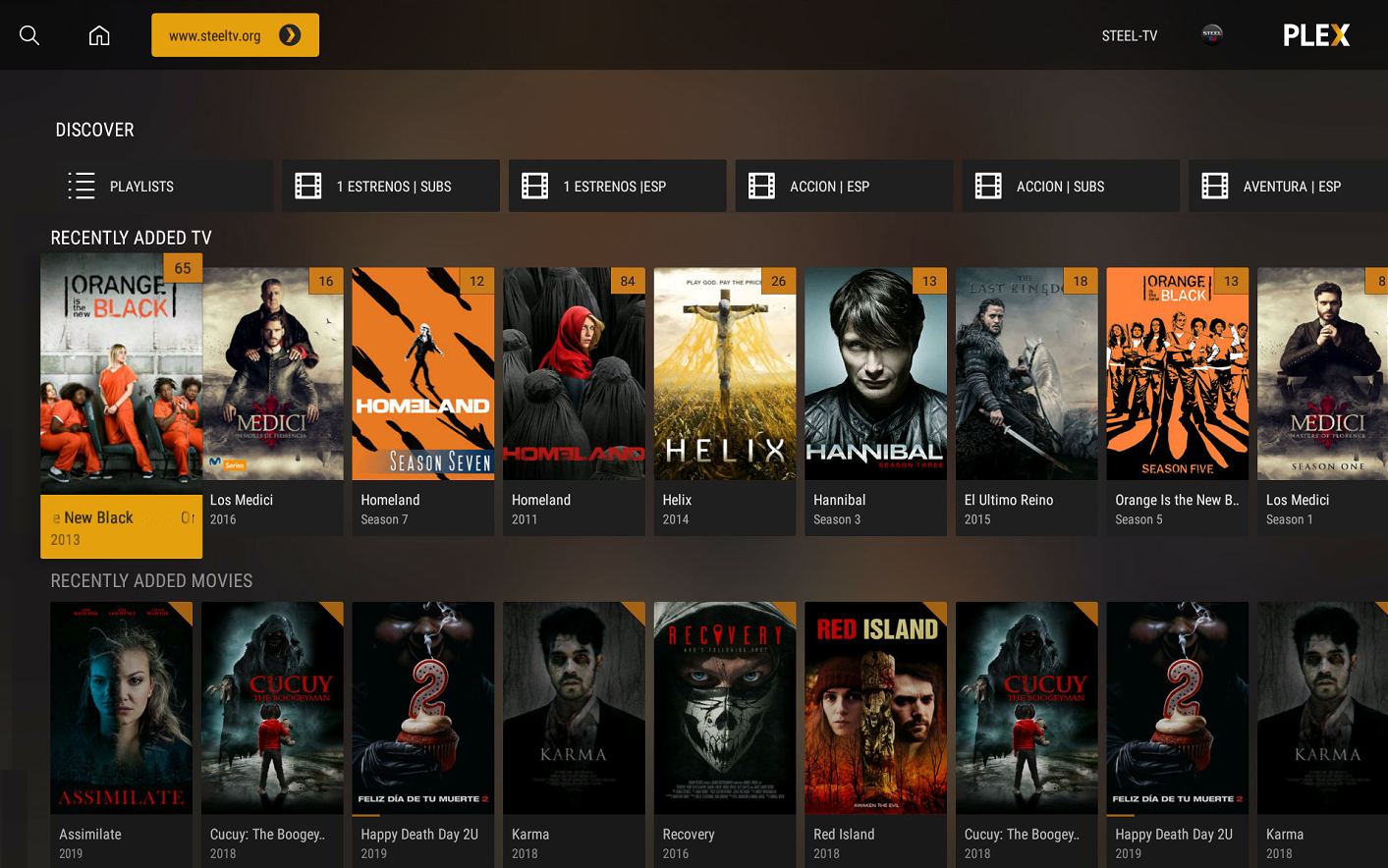Click the 'Recovery' title text

tap(689, 834)
